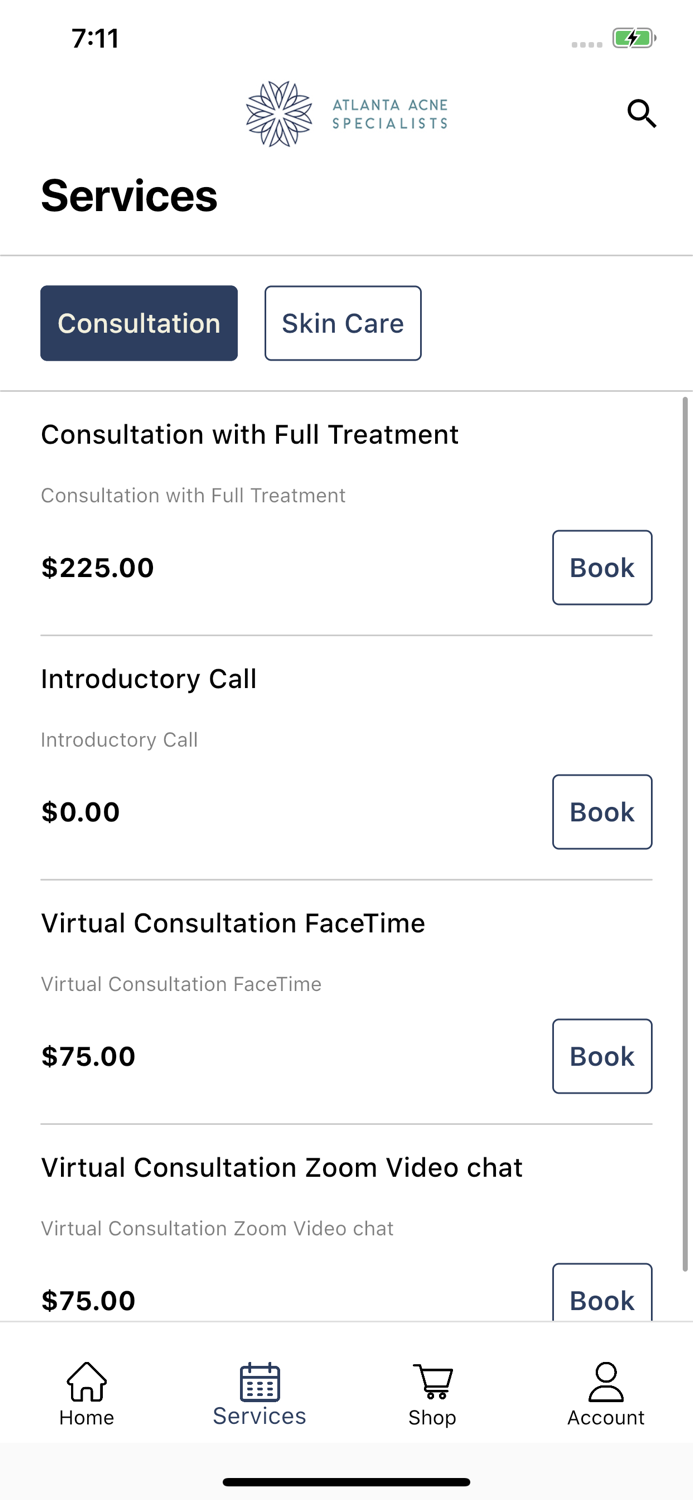Book the free Introductory Call
Image resolution: width=693 pixels, height=1500 pixels.
point(601,811)
